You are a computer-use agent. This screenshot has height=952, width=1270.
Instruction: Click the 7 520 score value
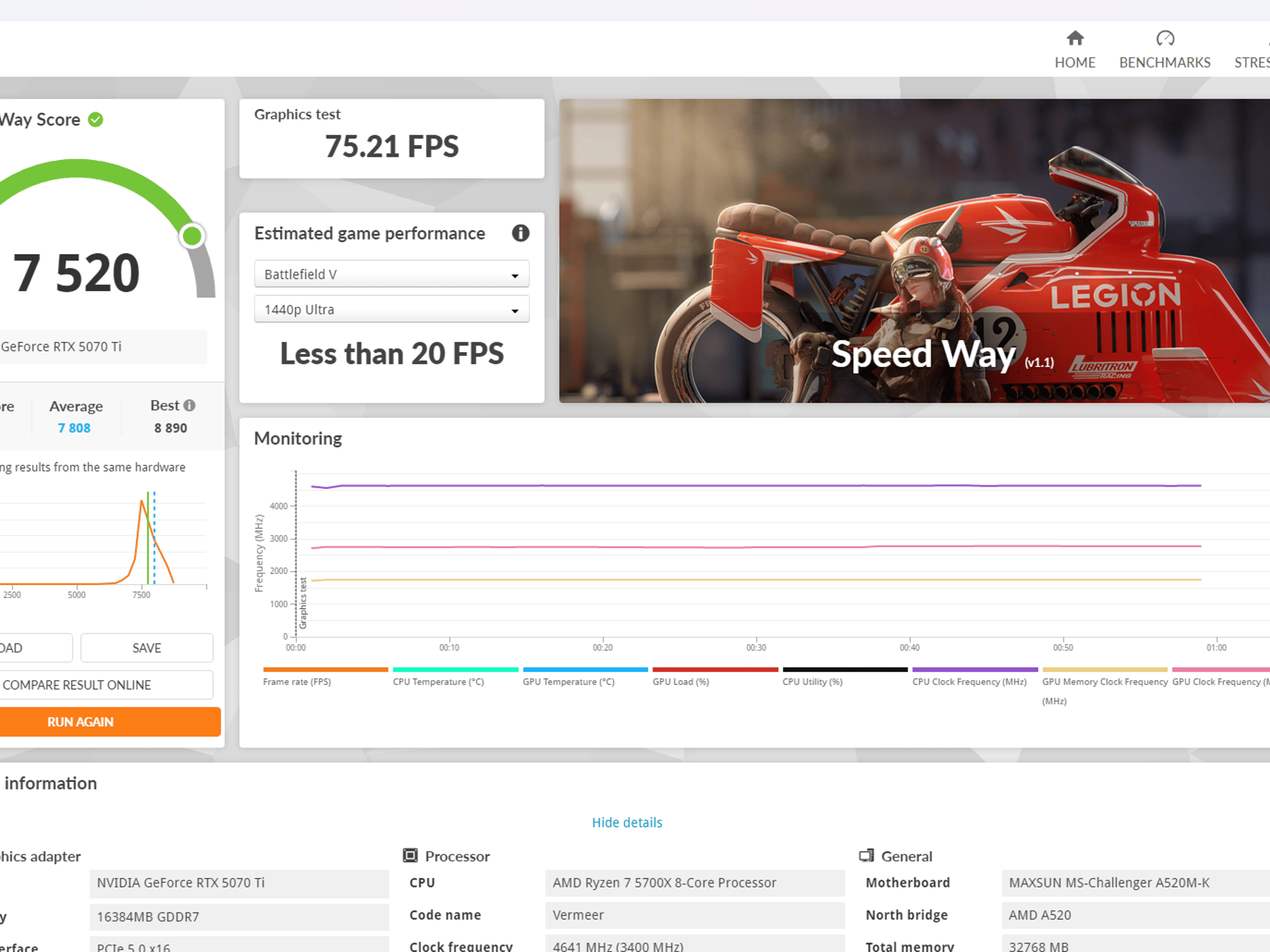coord(76,273)
